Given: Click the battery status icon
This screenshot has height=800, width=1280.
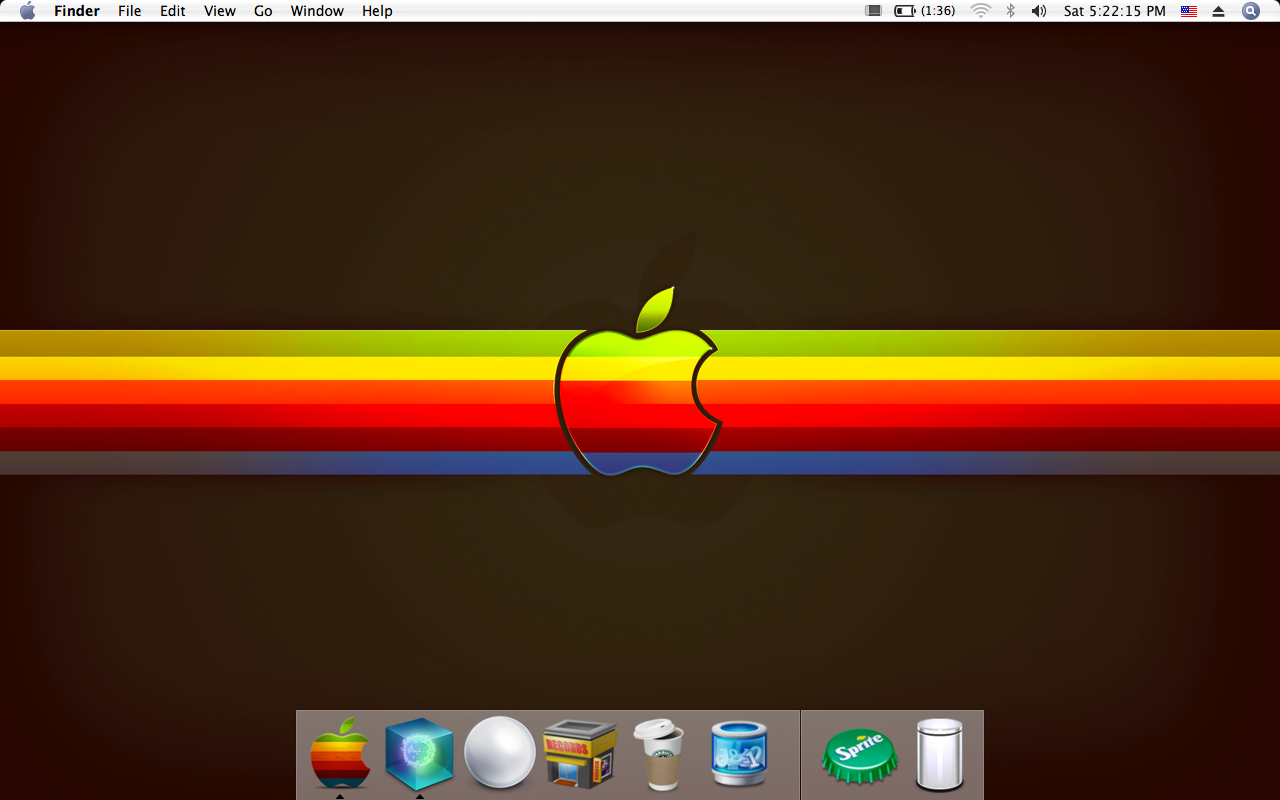Looking at the screenshot, I should (905, 11).
